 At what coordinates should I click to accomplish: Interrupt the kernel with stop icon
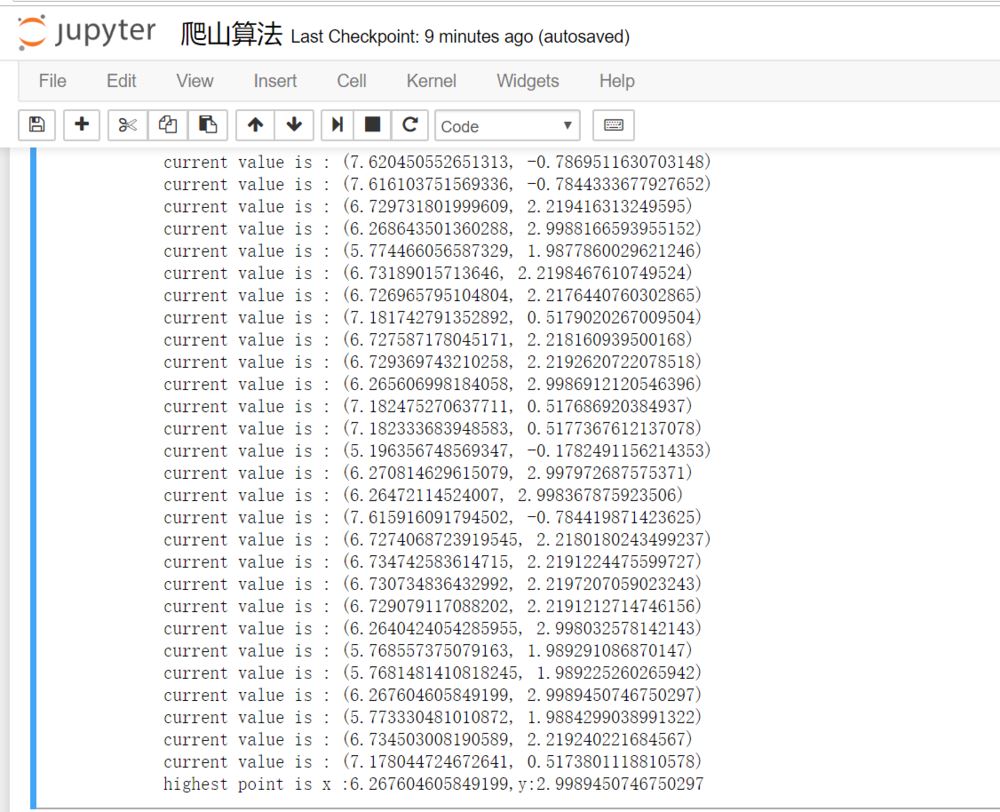tap(372, 124)
